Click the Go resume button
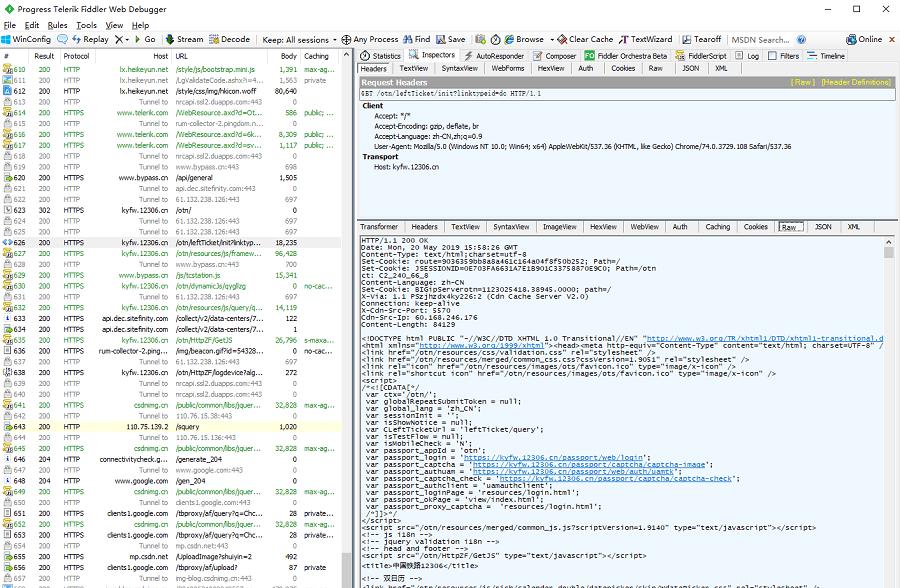Screen dimensions: 900x588 (x=145, y=40)
